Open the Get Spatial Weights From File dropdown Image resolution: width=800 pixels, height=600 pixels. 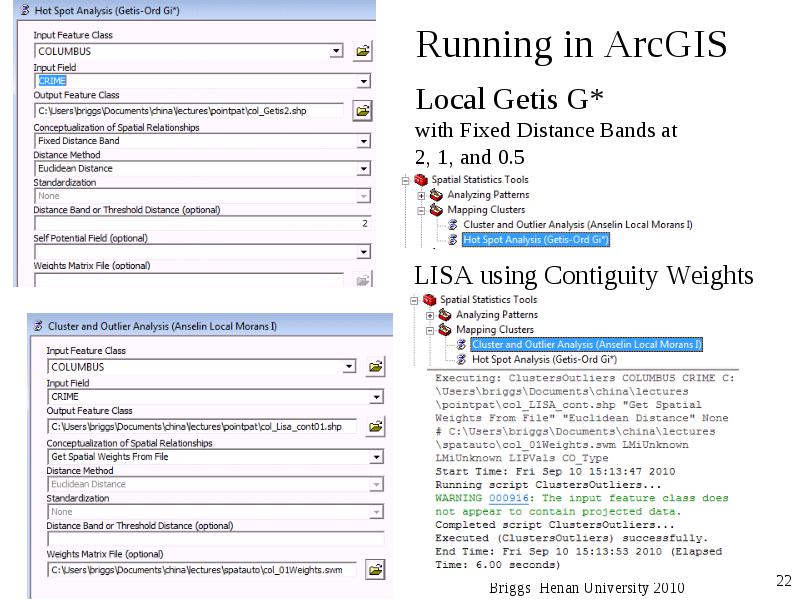click(377, 457)
